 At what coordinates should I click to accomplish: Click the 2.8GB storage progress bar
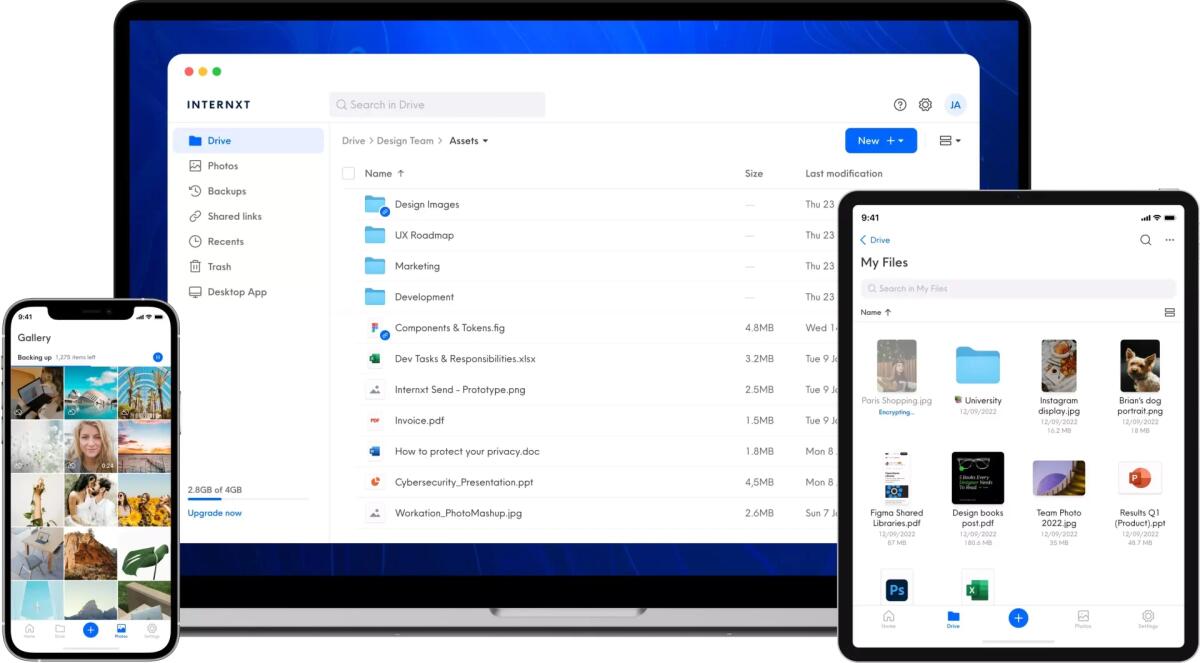(246, 499)
